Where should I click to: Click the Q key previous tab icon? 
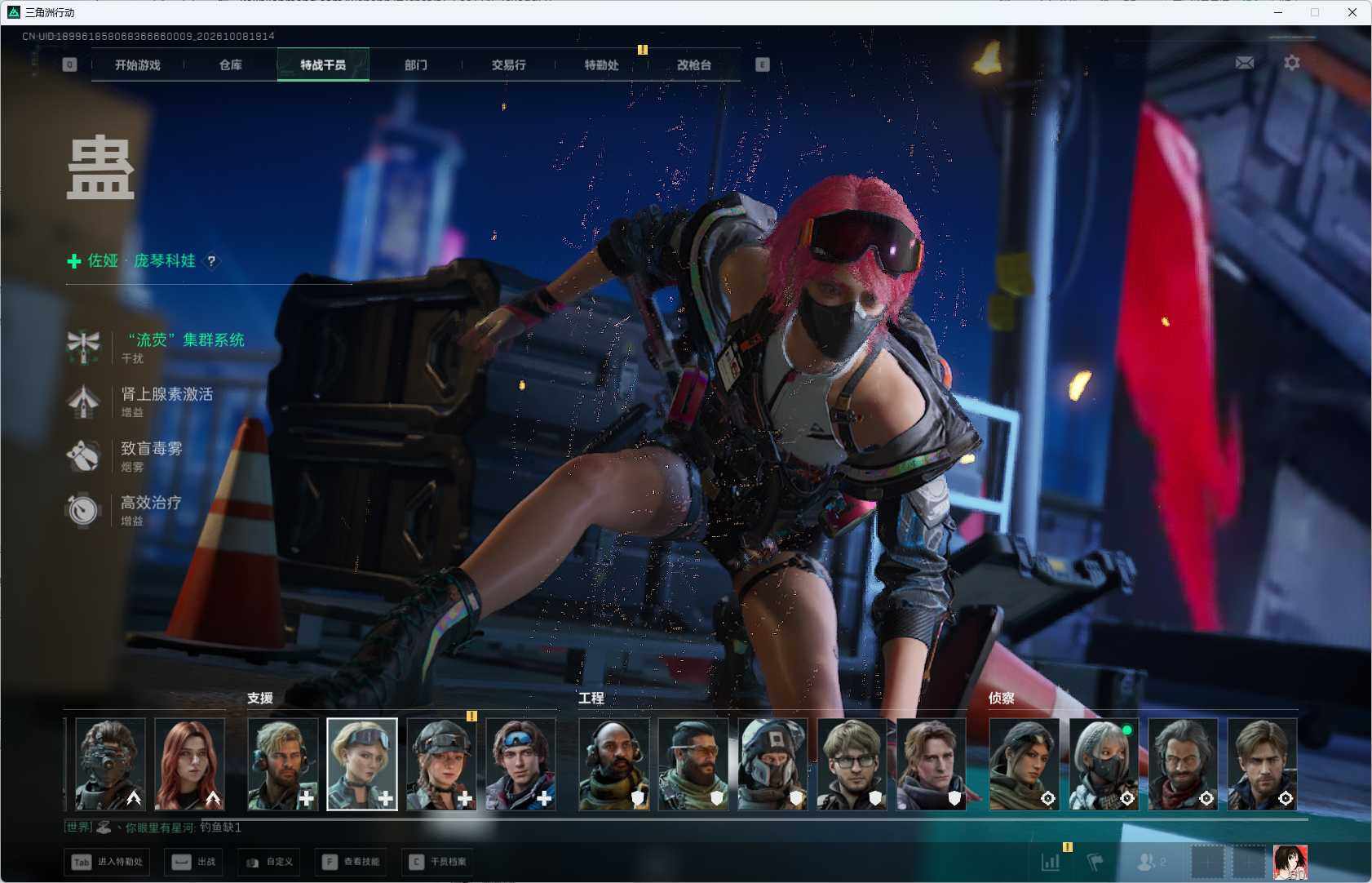(x=69, y=64)
